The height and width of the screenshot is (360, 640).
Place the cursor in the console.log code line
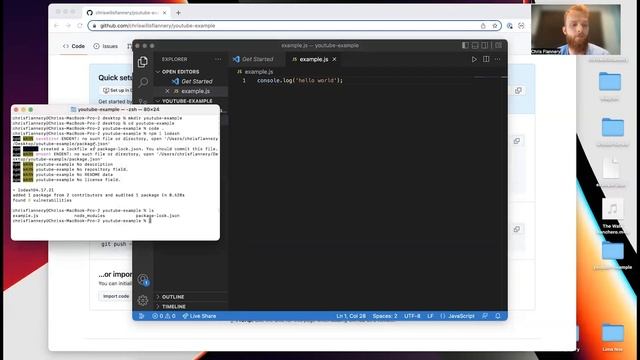300,80
